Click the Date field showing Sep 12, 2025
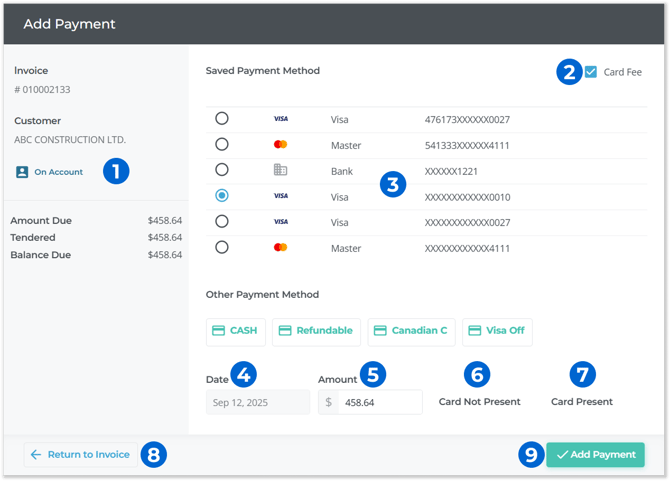Viewport: 670px width, 481px height. coord(258,402)
